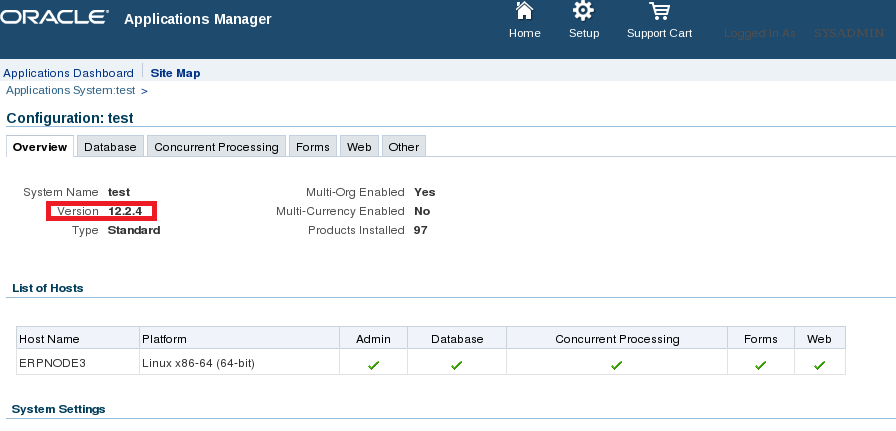
Task: Switch to the Forms tab
Action: pyautogui.click(x=313, y=146)
